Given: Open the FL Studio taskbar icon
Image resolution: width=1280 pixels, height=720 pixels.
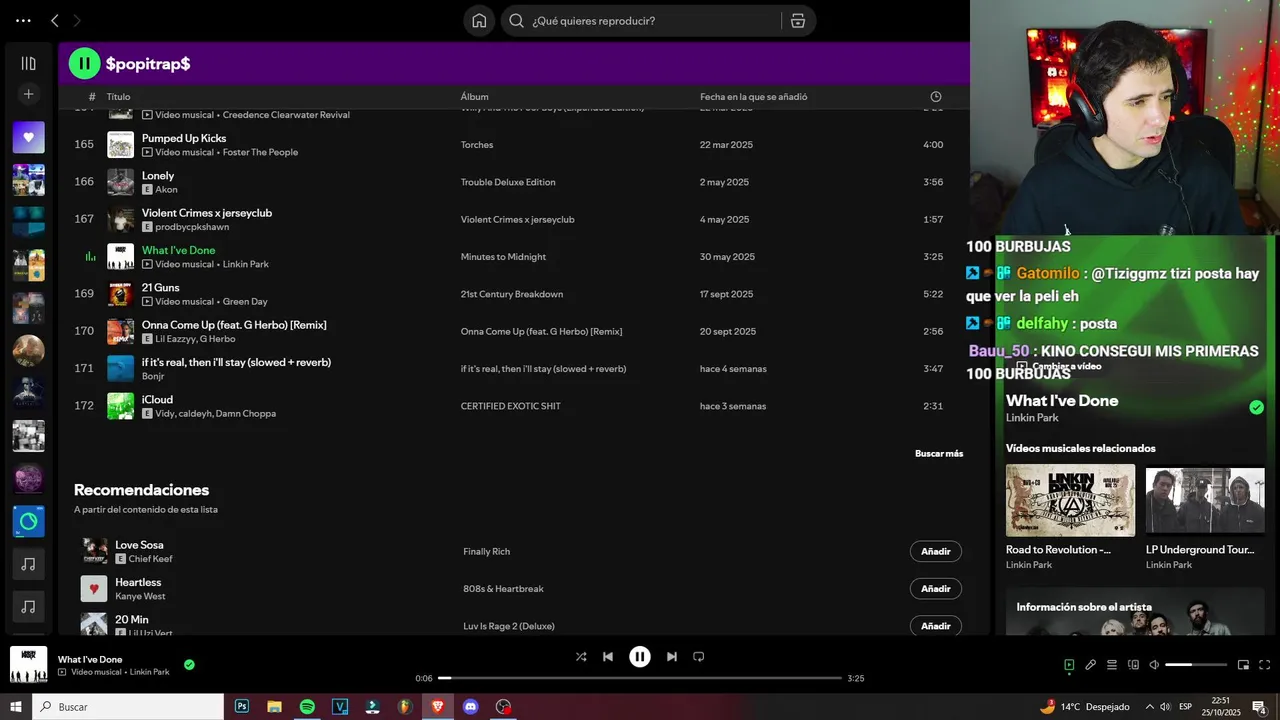Looking at the screenshot, I should pyautogui.click(x=405, y=706).
